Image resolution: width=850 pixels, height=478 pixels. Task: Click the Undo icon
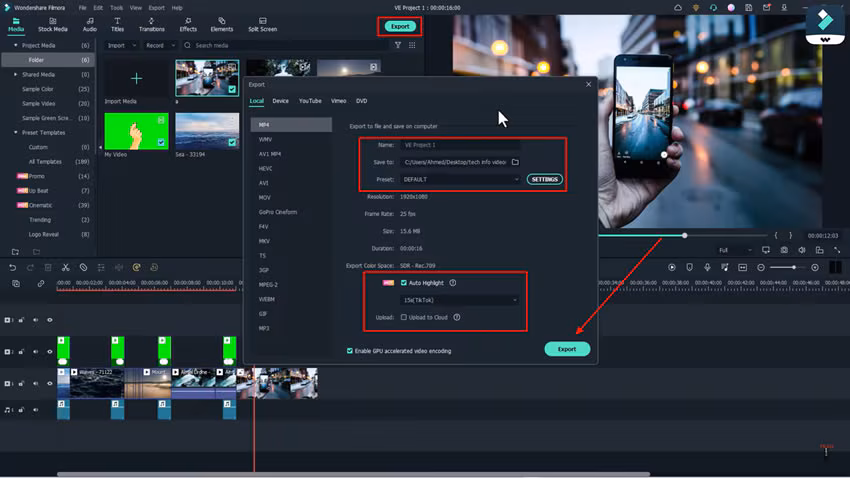coord(12,268)
